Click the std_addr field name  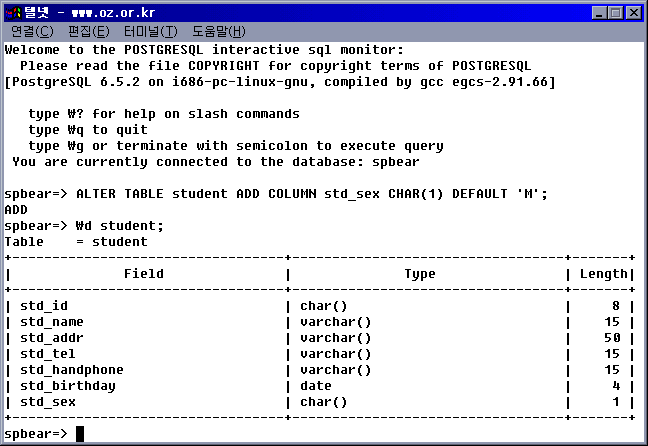52,338
